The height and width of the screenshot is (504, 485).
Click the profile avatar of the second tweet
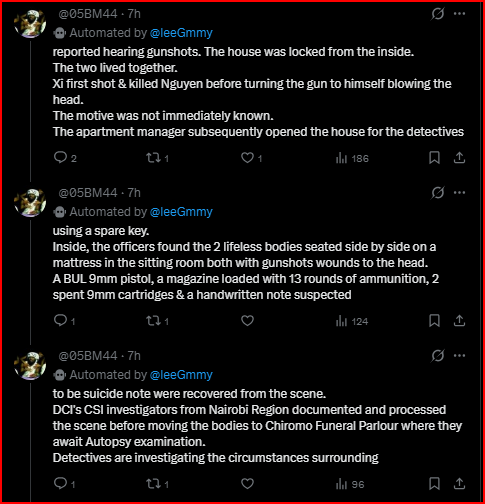pyautogui.click(x=30, y=202)
